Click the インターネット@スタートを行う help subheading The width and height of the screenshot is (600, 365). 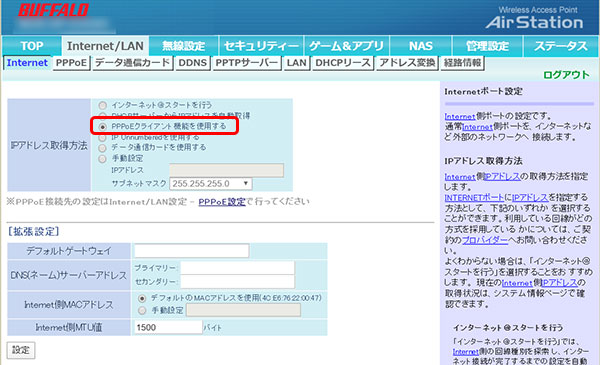coord(508,328)
